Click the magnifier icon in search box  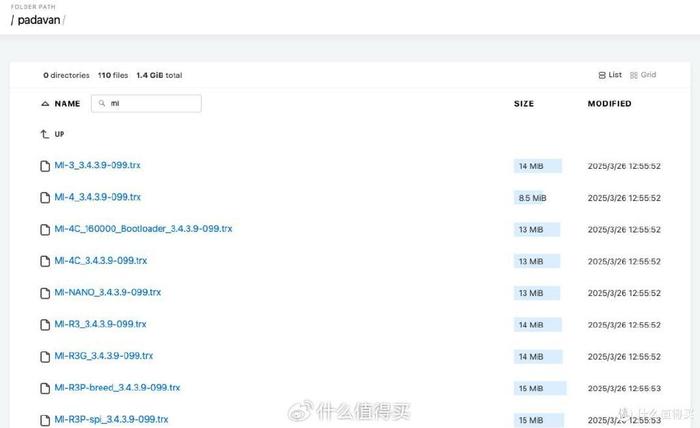pyautogui.click(x=102, y=103)
